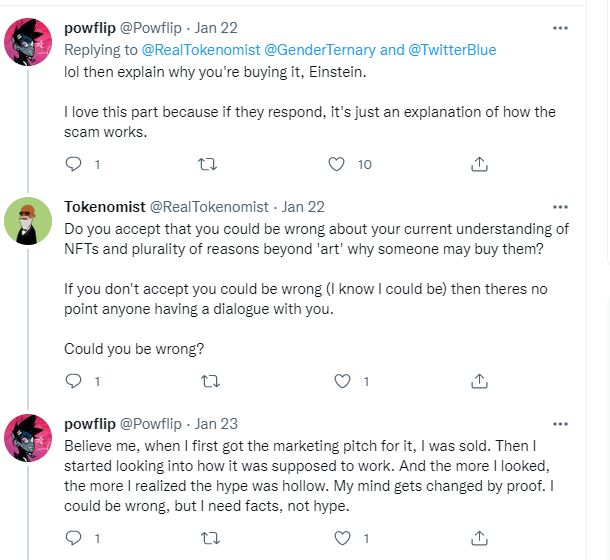Retweet powflip's 'facts, not hype' tweet
This screenshot has height=560, width=610.
point(209,538)
